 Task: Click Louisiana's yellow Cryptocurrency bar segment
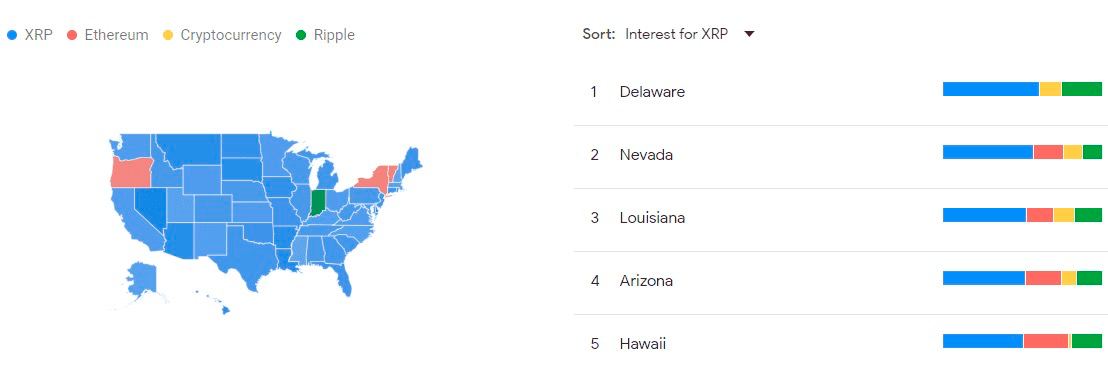tap(1063, 215)
